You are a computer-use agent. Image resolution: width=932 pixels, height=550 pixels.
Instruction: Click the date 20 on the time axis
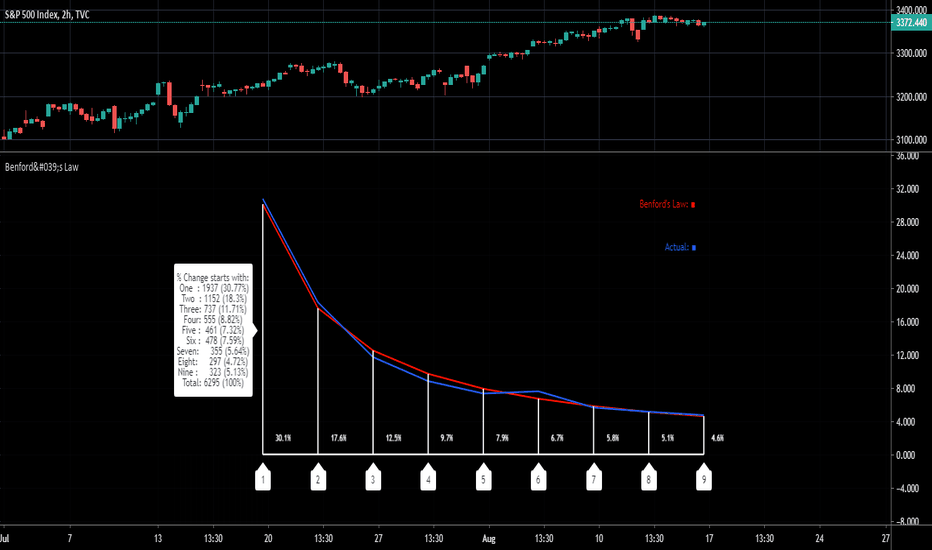(268, 539)
